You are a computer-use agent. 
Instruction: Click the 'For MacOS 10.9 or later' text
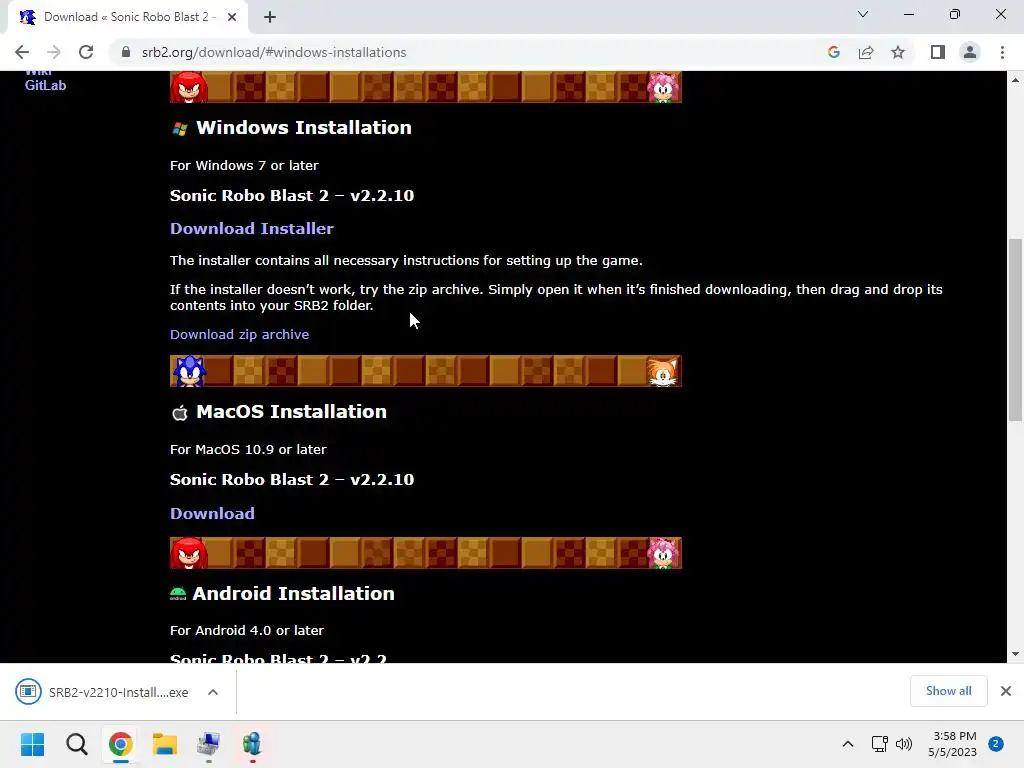point(248,449)
